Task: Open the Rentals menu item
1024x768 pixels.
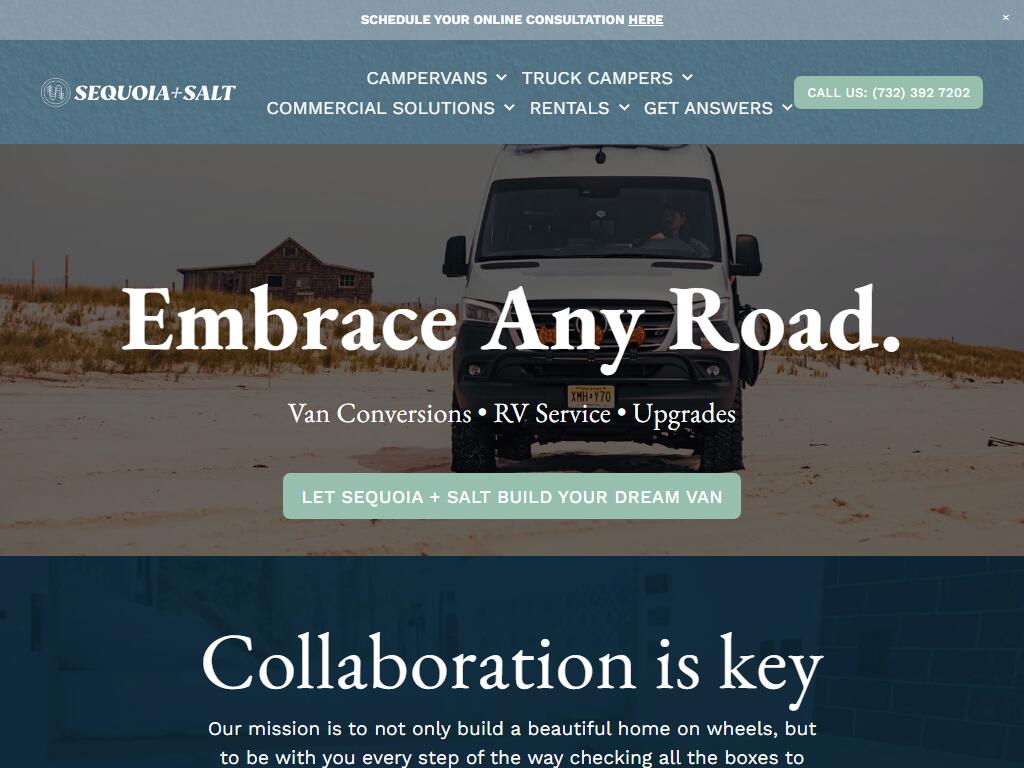Action: click(569, 108)
